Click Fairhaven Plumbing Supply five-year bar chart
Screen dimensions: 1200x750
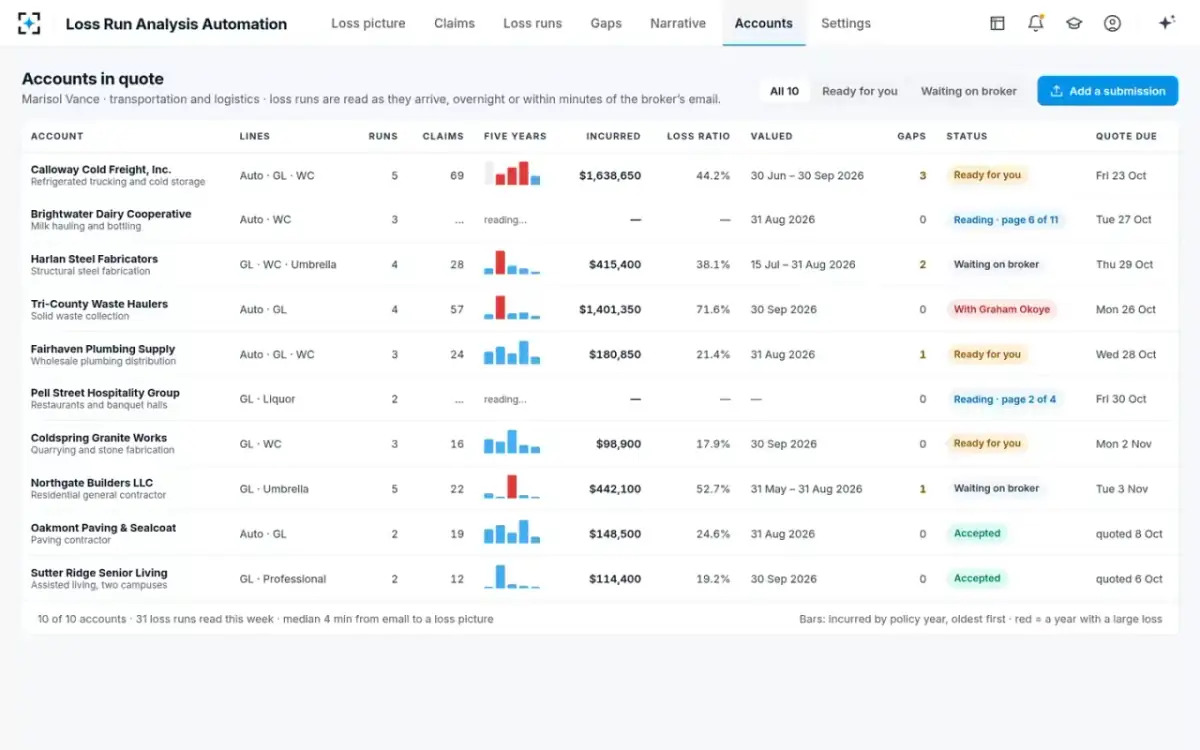(x=513, y=352)
